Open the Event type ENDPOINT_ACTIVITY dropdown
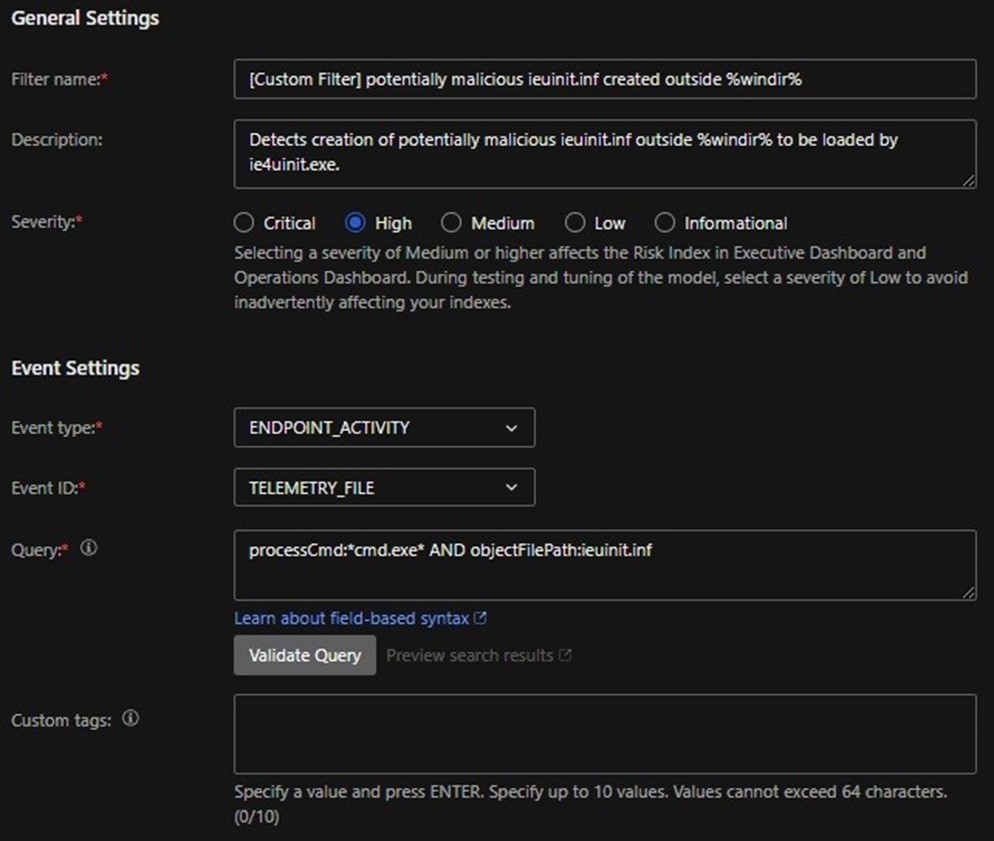This screenshot has height=841, width=994. pyautogui.click(x=384, y=428)
